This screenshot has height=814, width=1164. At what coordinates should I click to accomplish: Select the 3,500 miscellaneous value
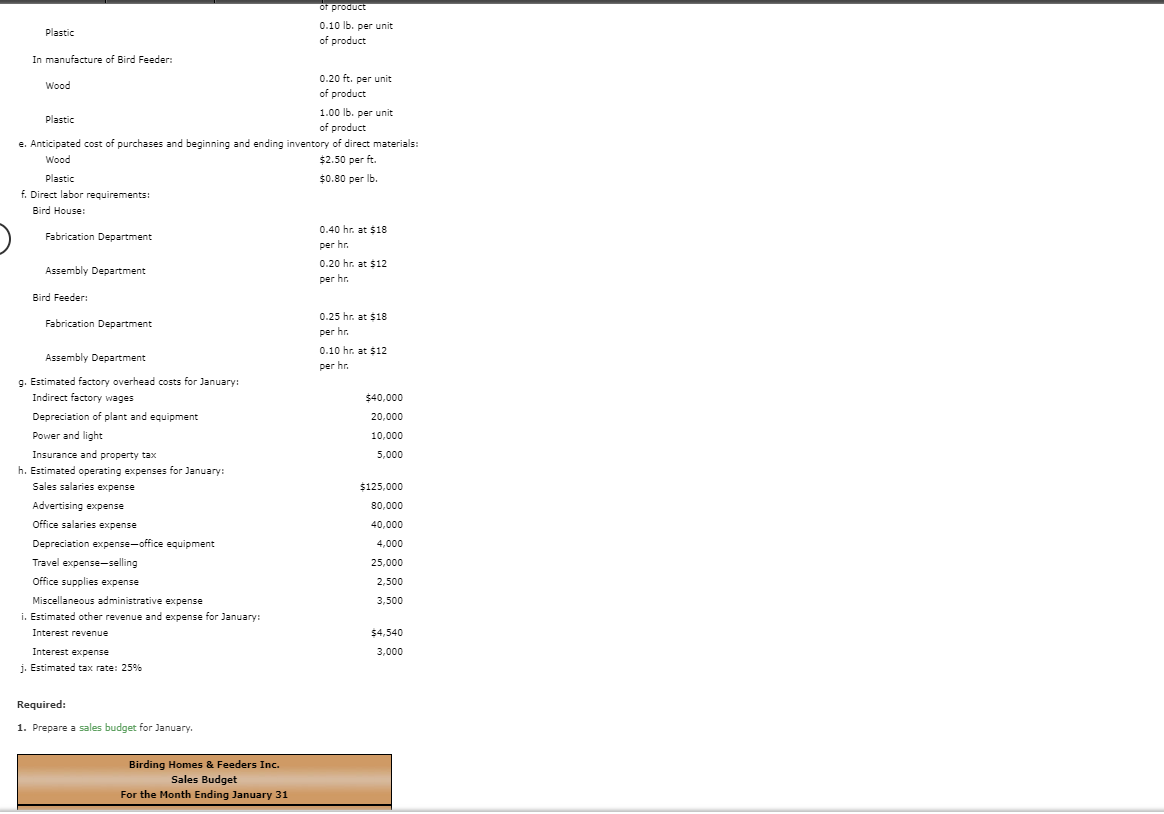tap(390, 601)
